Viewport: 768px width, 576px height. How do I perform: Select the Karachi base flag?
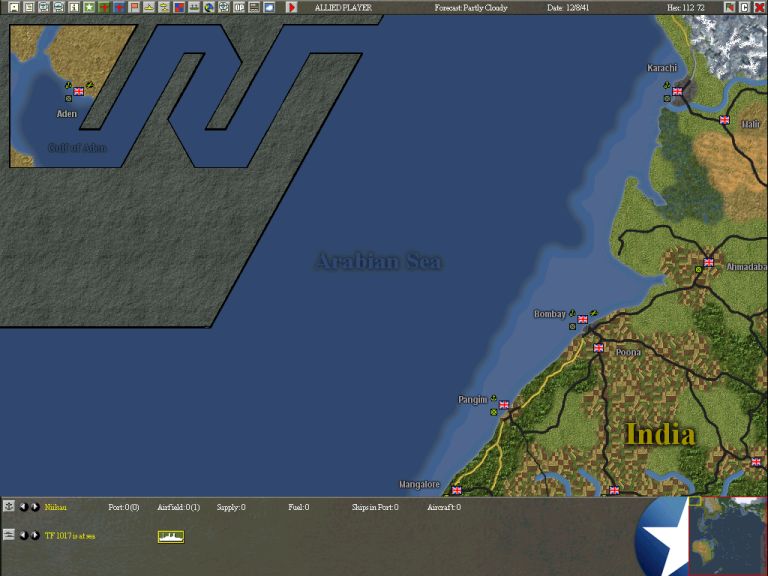(x=677, y=91)
